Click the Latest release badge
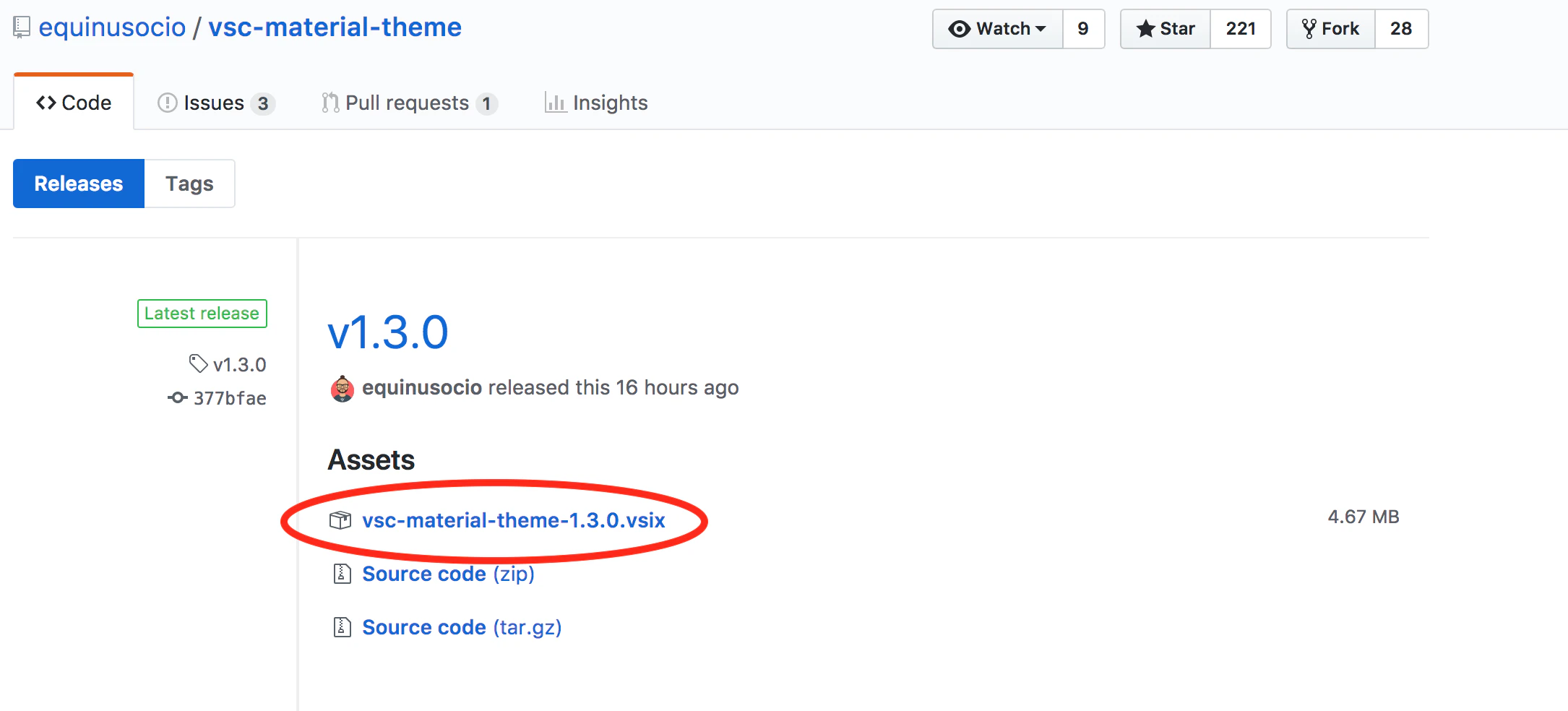The width and height of the screenshot is (1568, 711). click(x=202, y=314)
